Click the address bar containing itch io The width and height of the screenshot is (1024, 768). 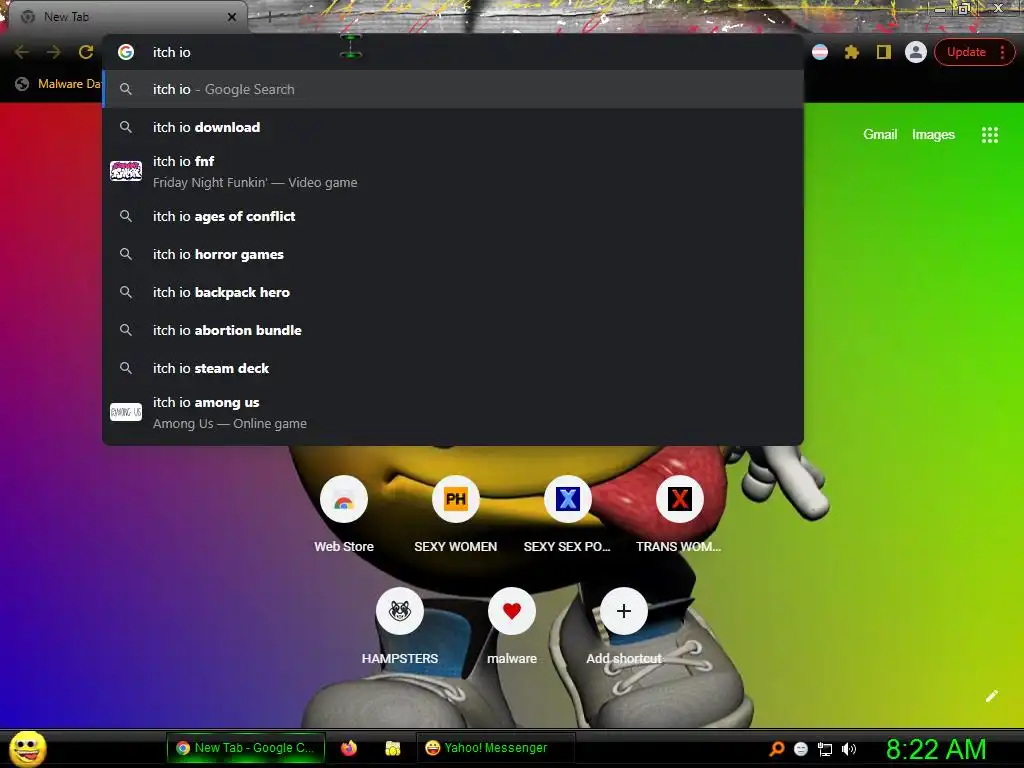453,52
